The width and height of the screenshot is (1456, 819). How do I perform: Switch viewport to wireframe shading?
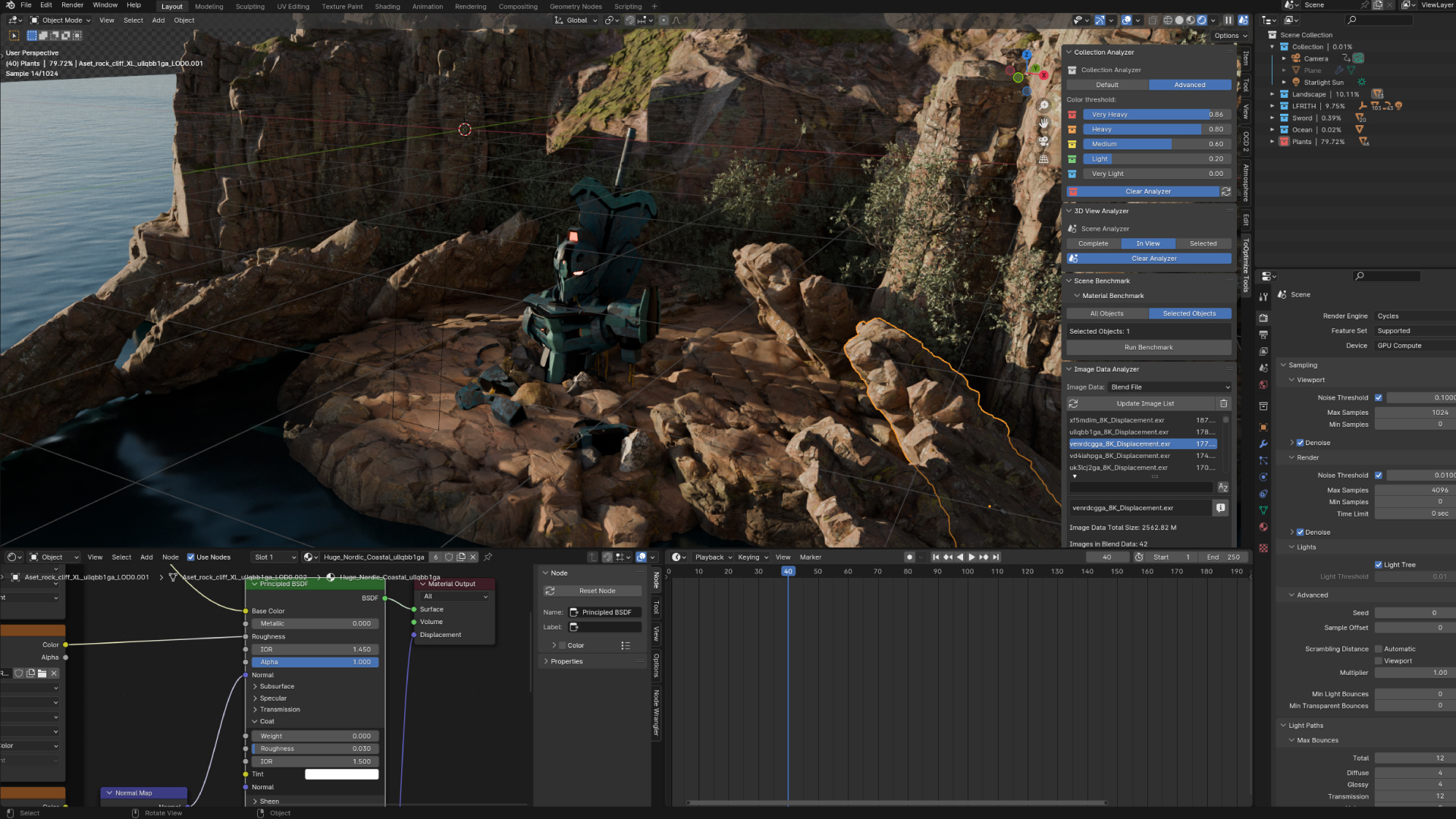[1168, 20]
